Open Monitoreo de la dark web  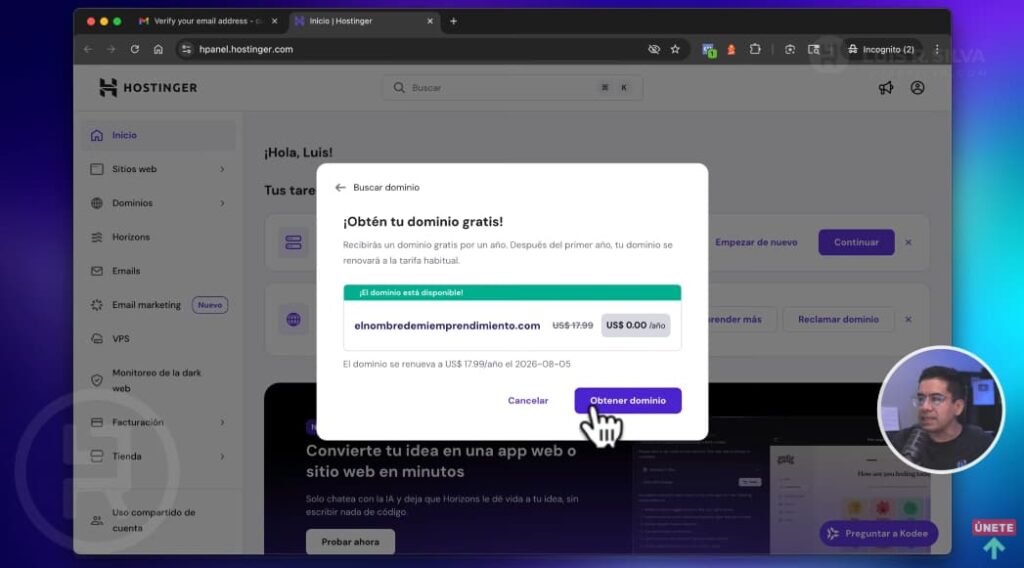click(158, 381)
